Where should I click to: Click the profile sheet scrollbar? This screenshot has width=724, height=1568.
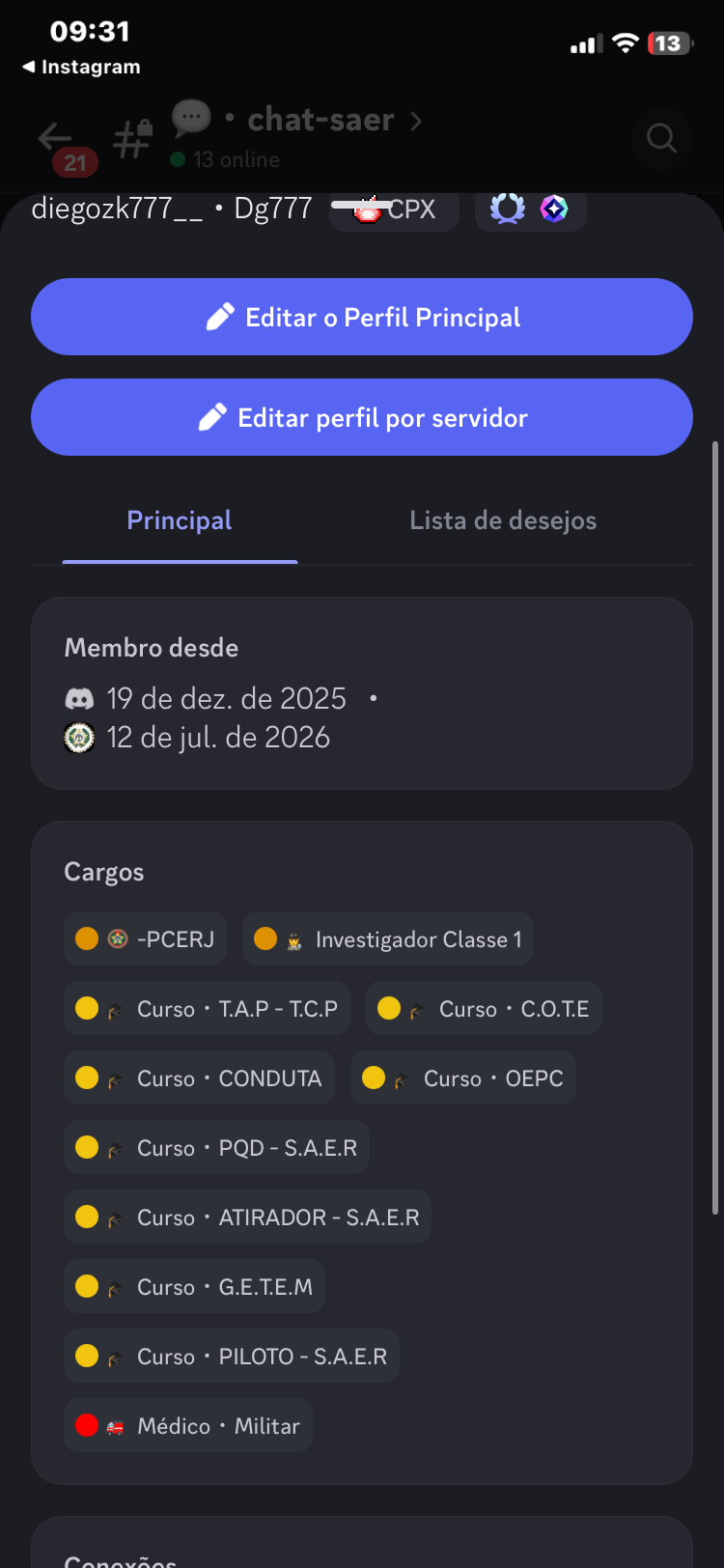[x=714, y=827]
